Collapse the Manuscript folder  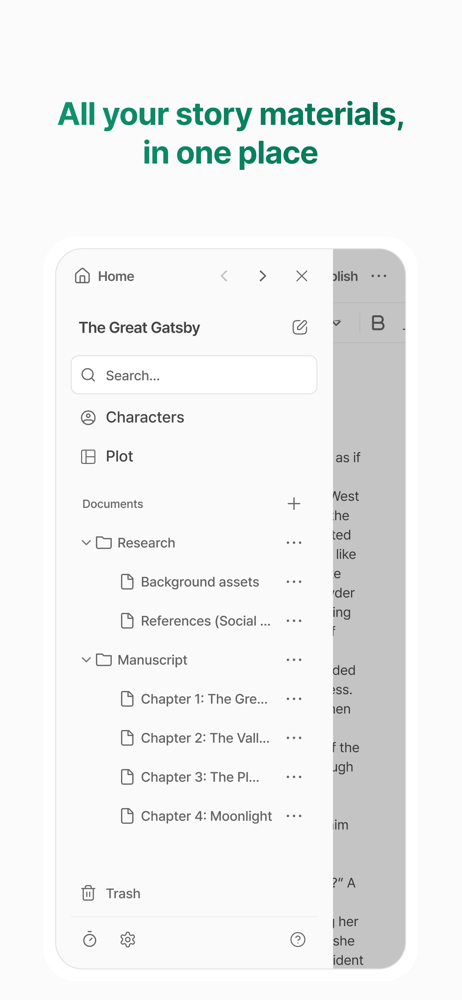(x=86, y=660)
